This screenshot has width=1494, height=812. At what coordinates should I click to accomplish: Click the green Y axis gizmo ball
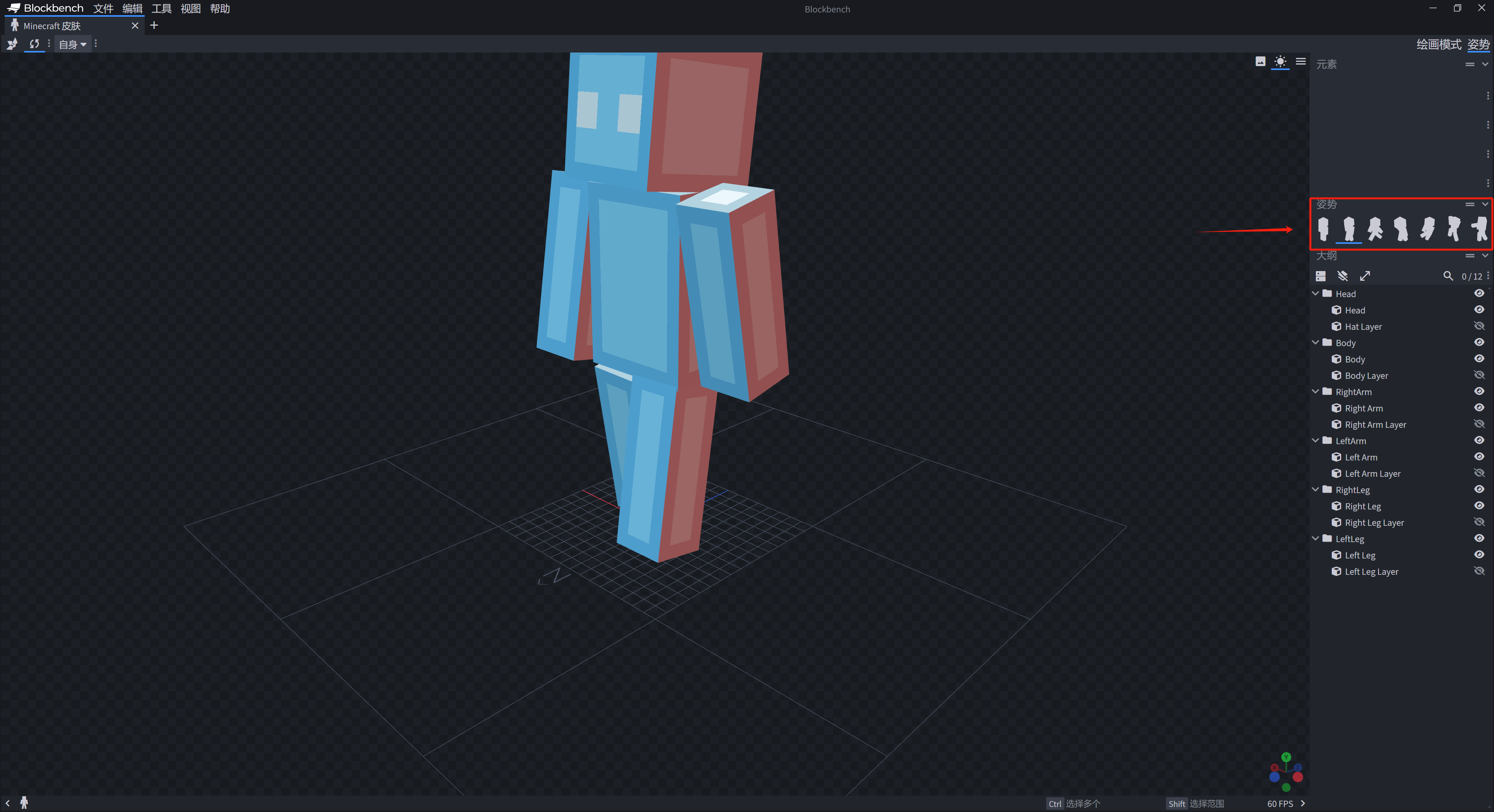[x=1286, y=757]
